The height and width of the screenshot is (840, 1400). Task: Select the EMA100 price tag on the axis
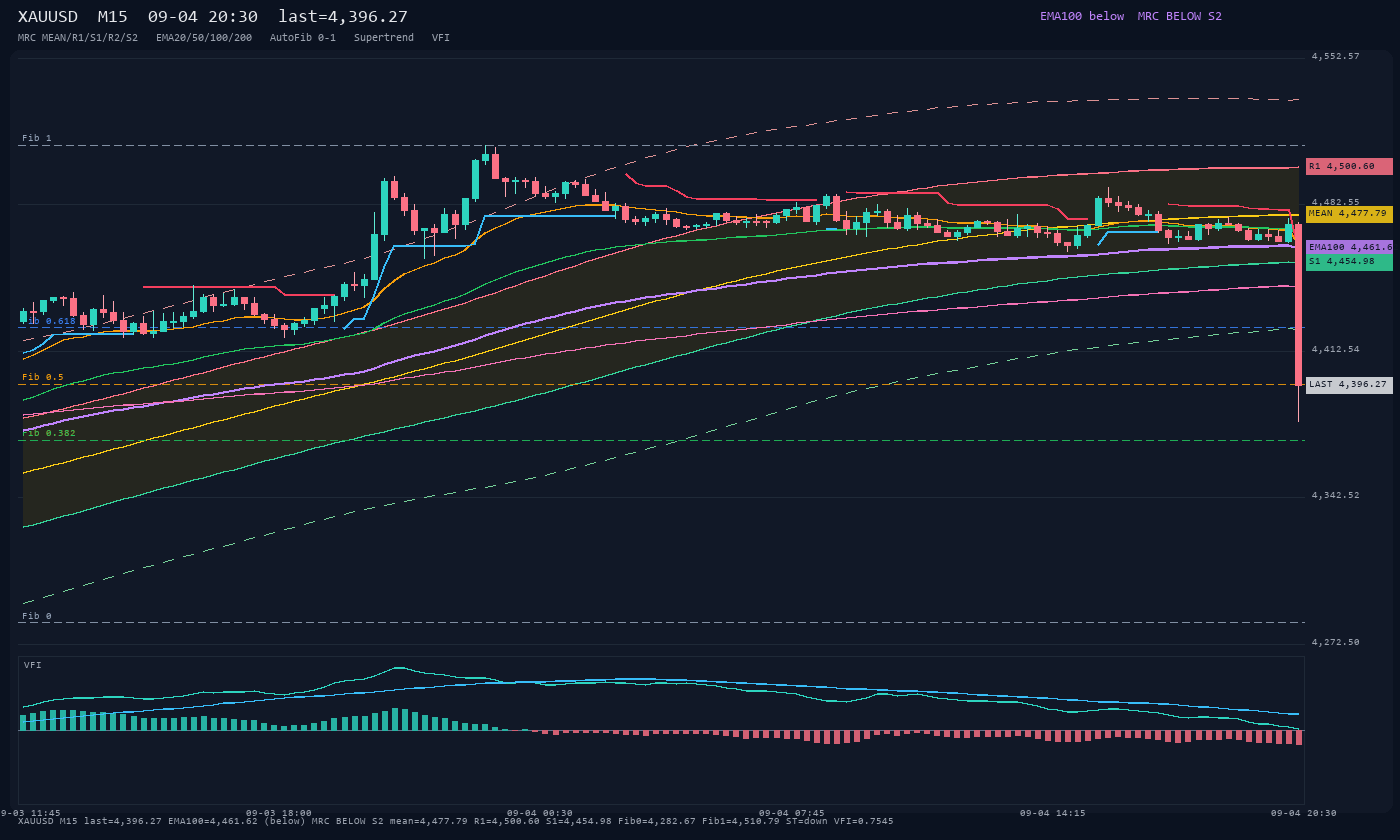[1349, 247]
